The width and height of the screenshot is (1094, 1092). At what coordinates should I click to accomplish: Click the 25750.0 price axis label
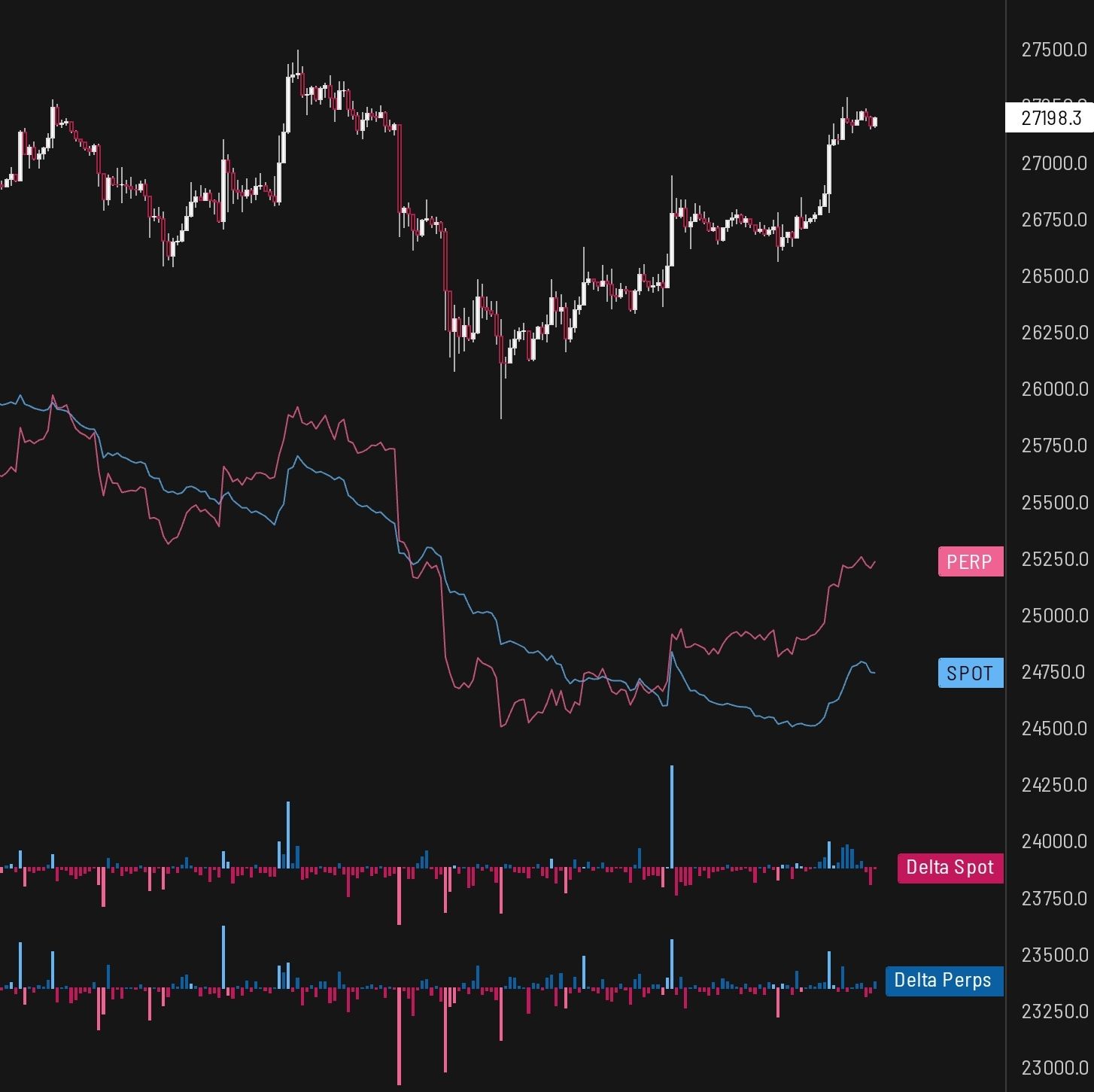coord(1053,446)
